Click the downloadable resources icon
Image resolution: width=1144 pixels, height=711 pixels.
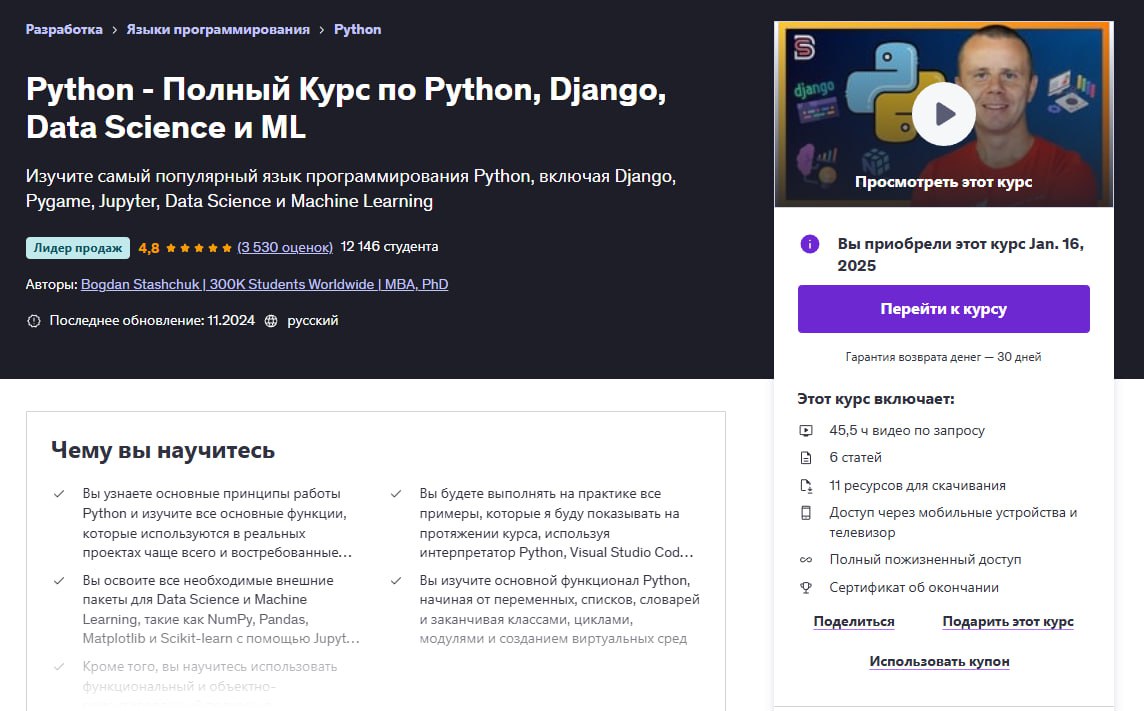pos(805,486)
